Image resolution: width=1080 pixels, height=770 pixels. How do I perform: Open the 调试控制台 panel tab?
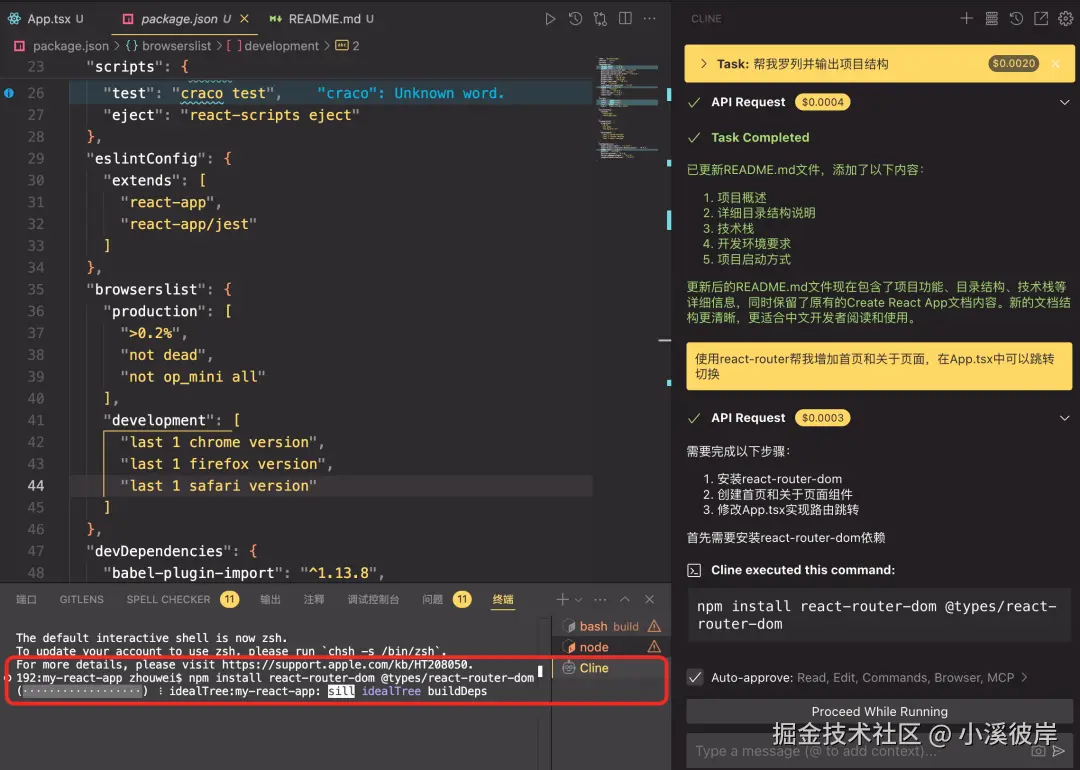tap(373, 599)
